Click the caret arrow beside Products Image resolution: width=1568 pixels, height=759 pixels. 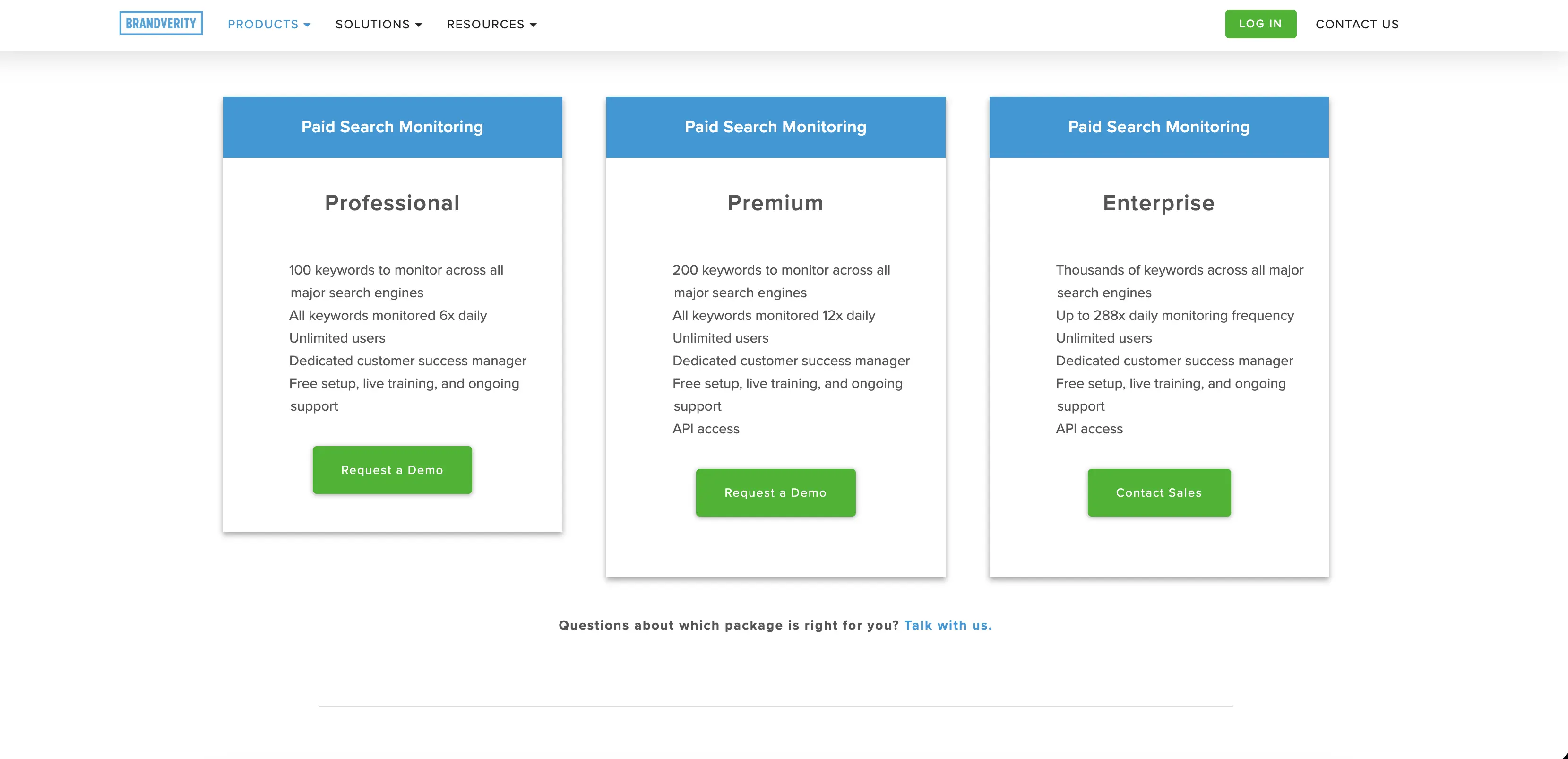pos(307,25)
